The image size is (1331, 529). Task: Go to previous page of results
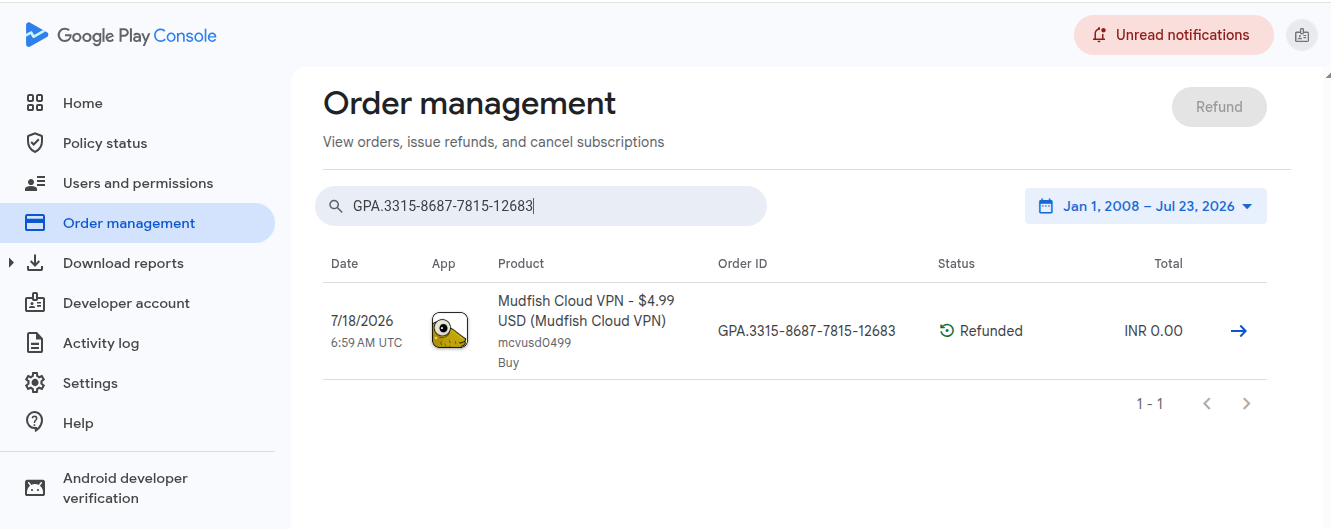[x=1207, y=404]
